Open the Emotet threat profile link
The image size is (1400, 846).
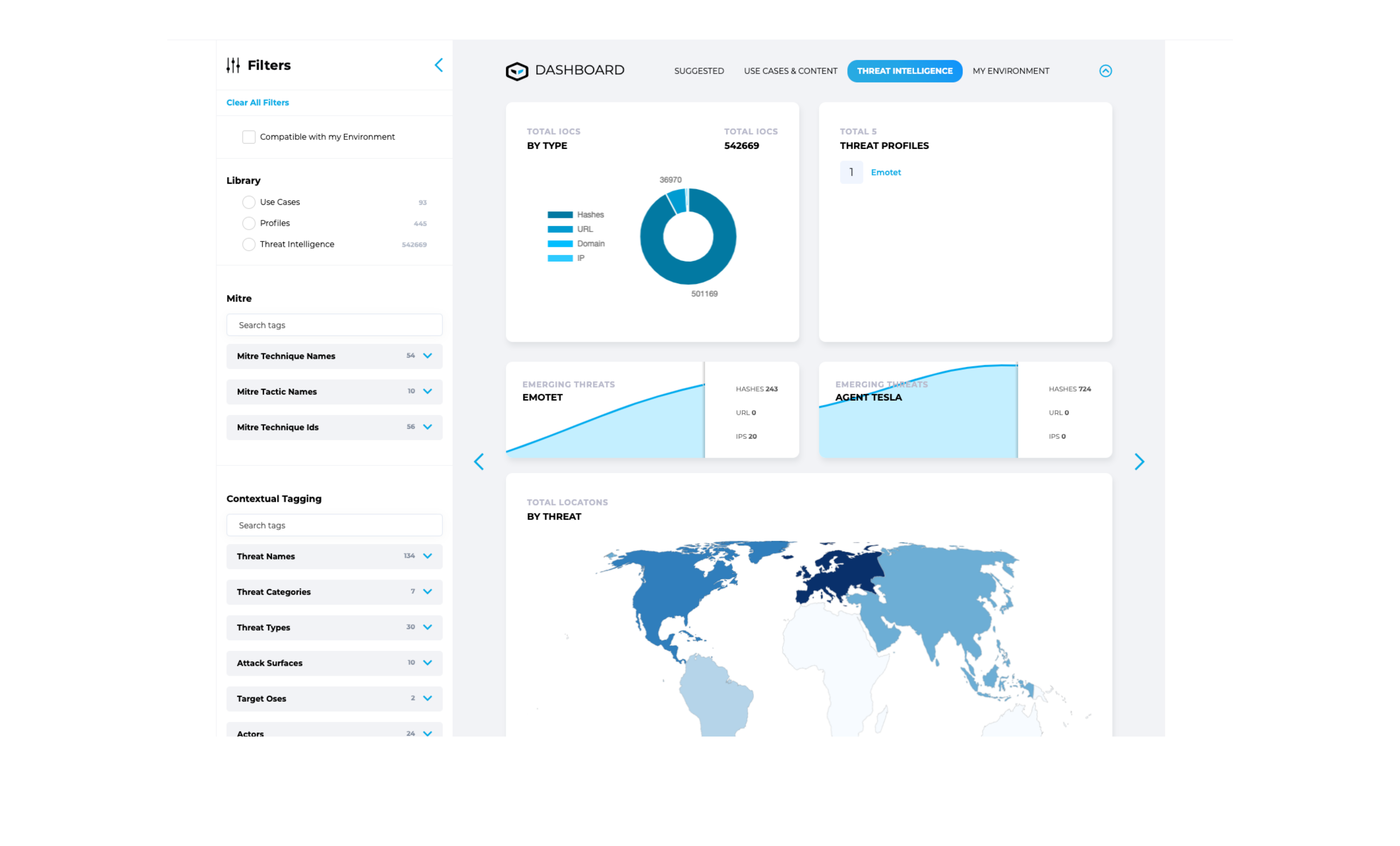click(886, 172)
